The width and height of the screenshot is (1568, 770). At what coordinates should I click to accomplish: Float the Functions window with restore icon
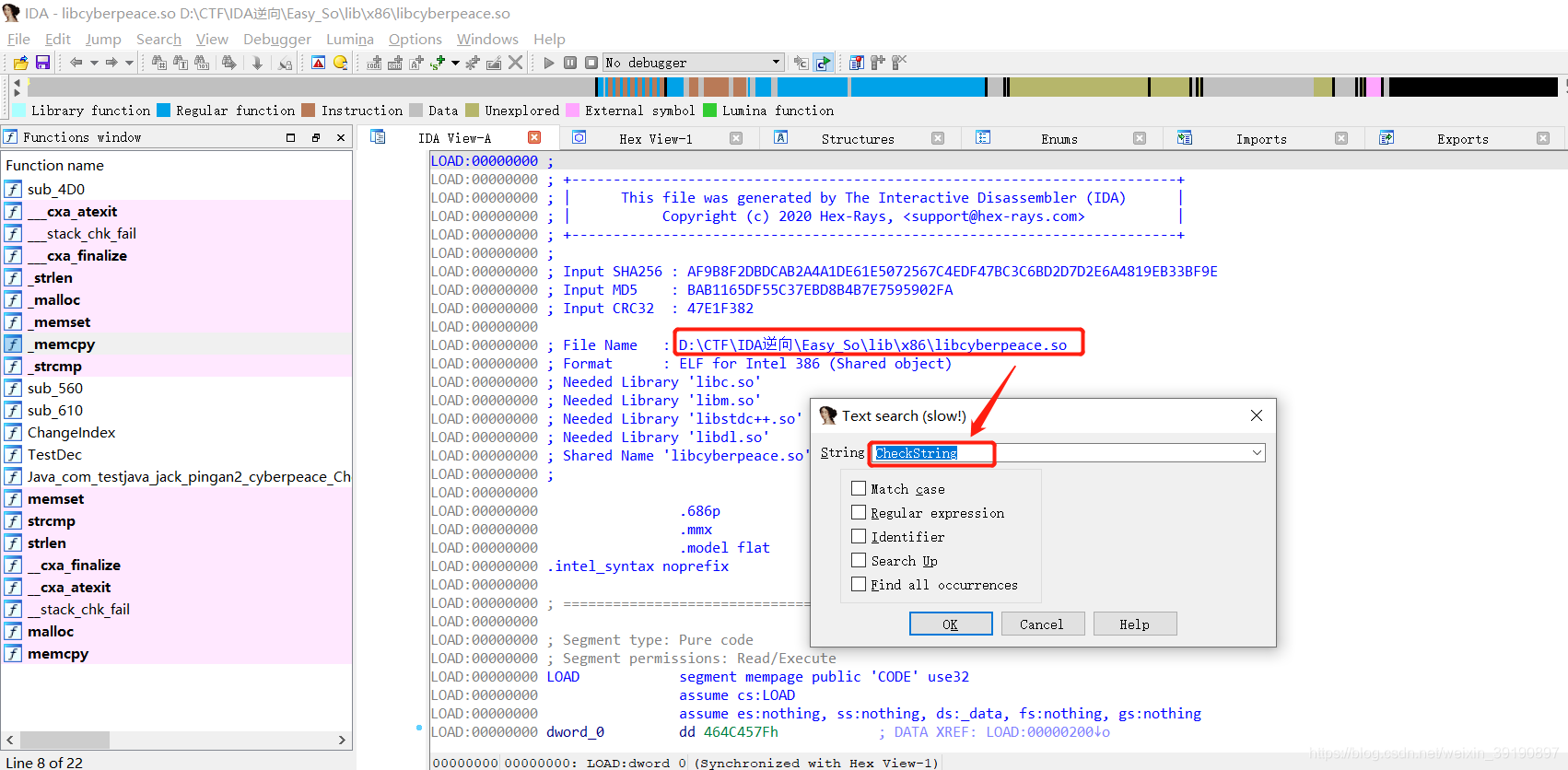click(316, 137)
